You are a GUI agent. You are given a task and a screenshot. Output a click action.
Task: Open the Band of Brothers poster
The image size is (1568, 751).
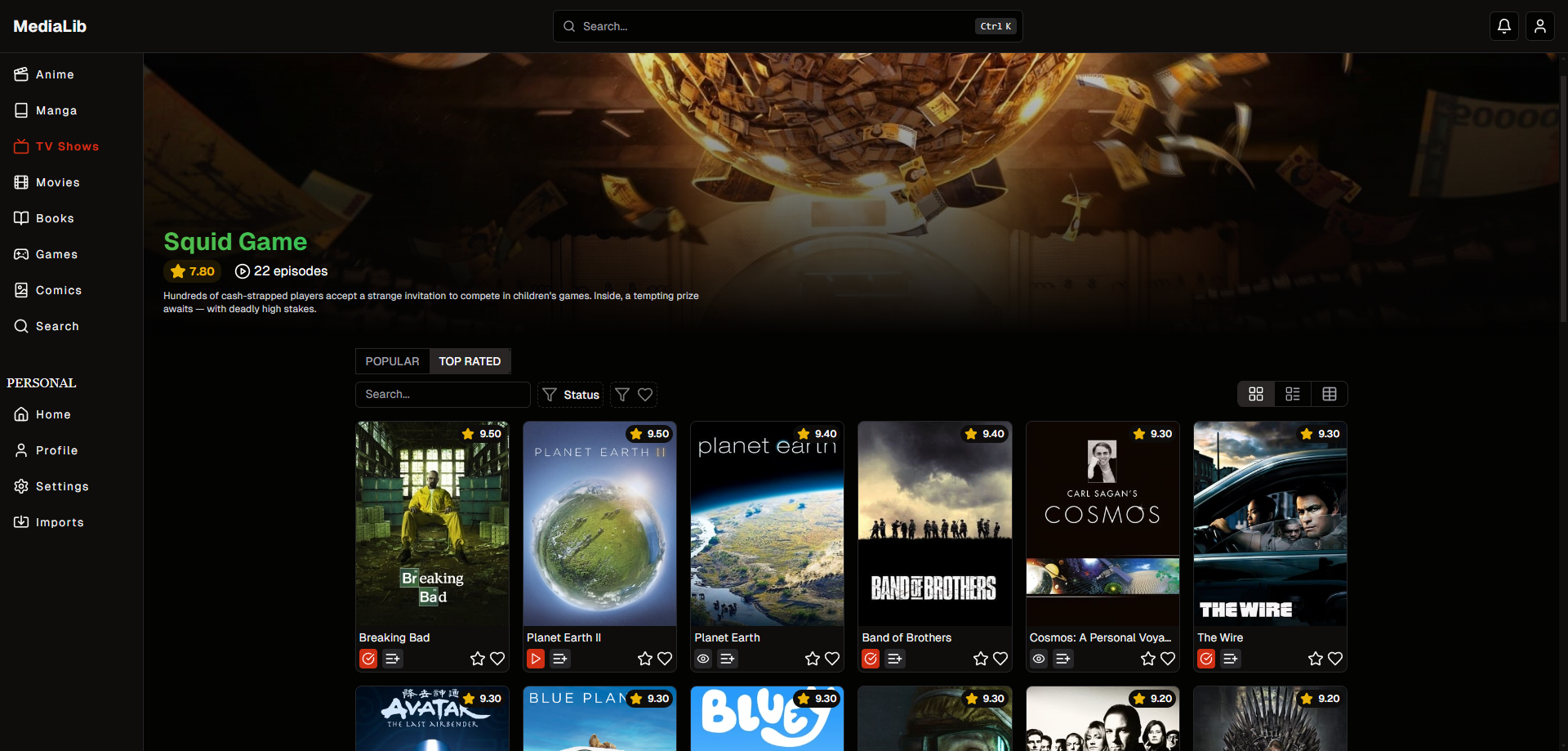(935, 524)
